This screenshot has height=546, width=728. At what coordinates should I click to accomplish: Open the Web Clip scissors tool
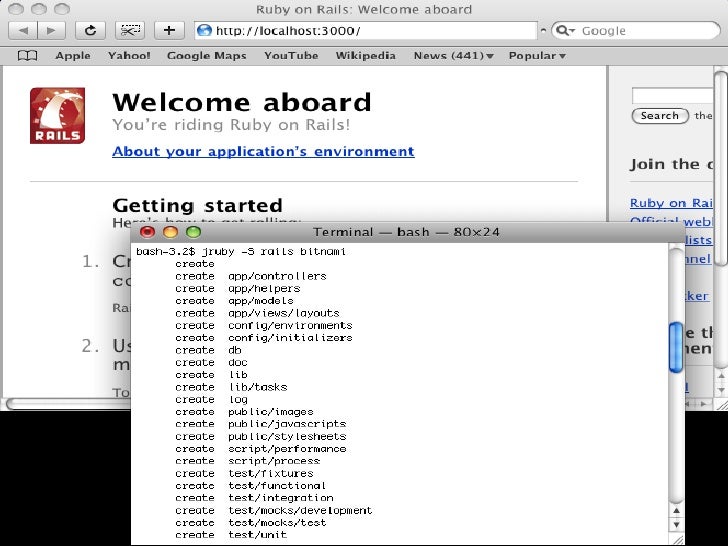[130, 31]
